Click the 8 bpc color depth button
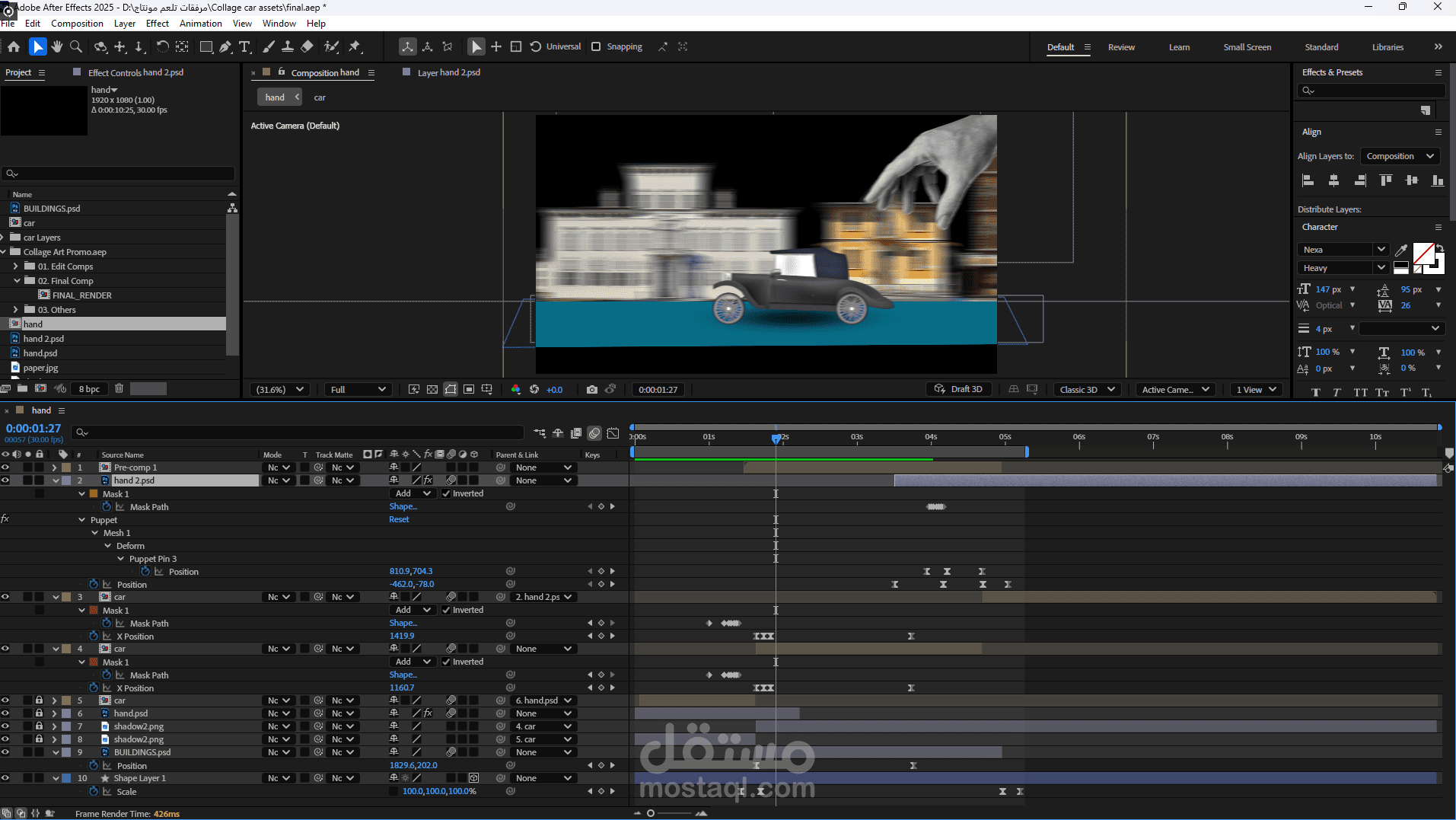 pos(89,389)
